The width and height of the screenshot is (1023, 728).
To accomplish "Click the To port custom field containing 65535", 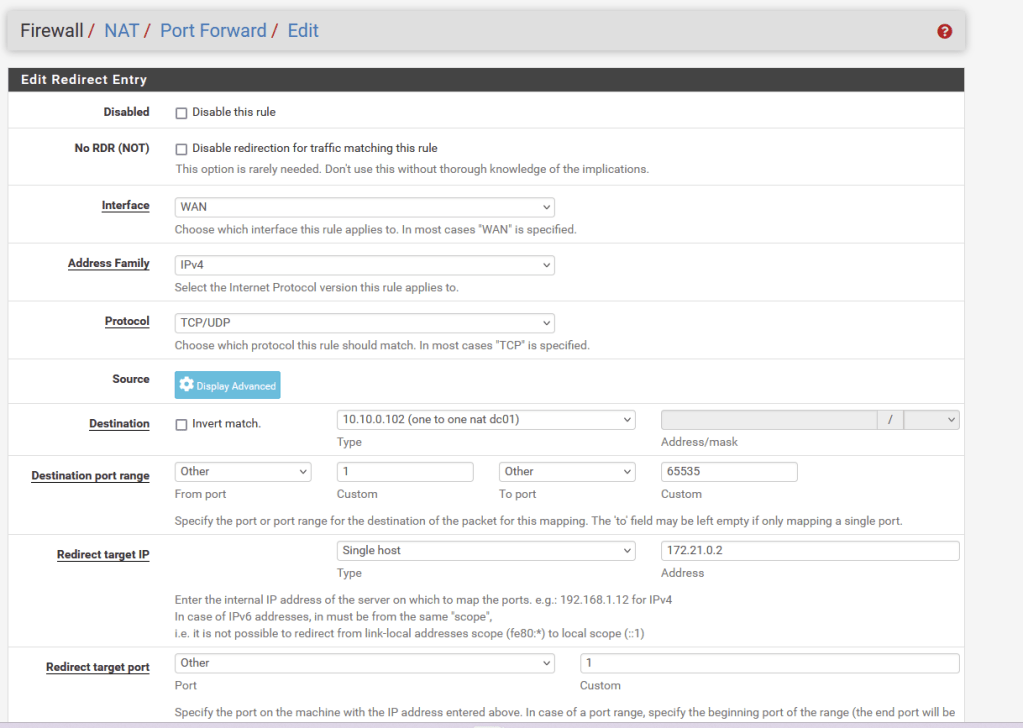I will pyautogui.click(x=729, y=471).
